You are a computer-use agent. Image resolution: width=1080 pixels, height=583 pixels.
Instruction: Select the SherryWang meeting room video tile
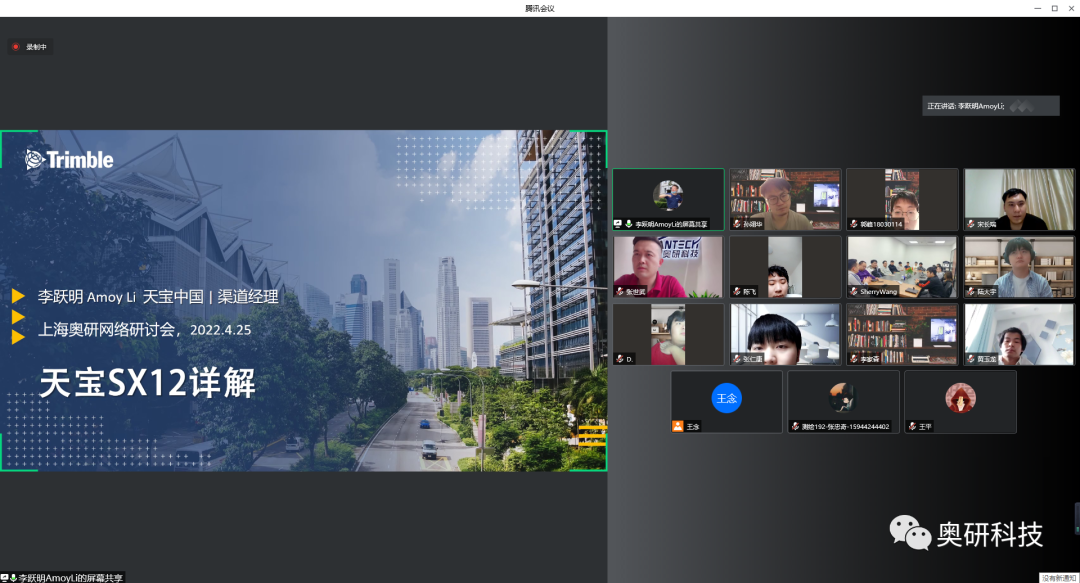click(x=902, y=267)
